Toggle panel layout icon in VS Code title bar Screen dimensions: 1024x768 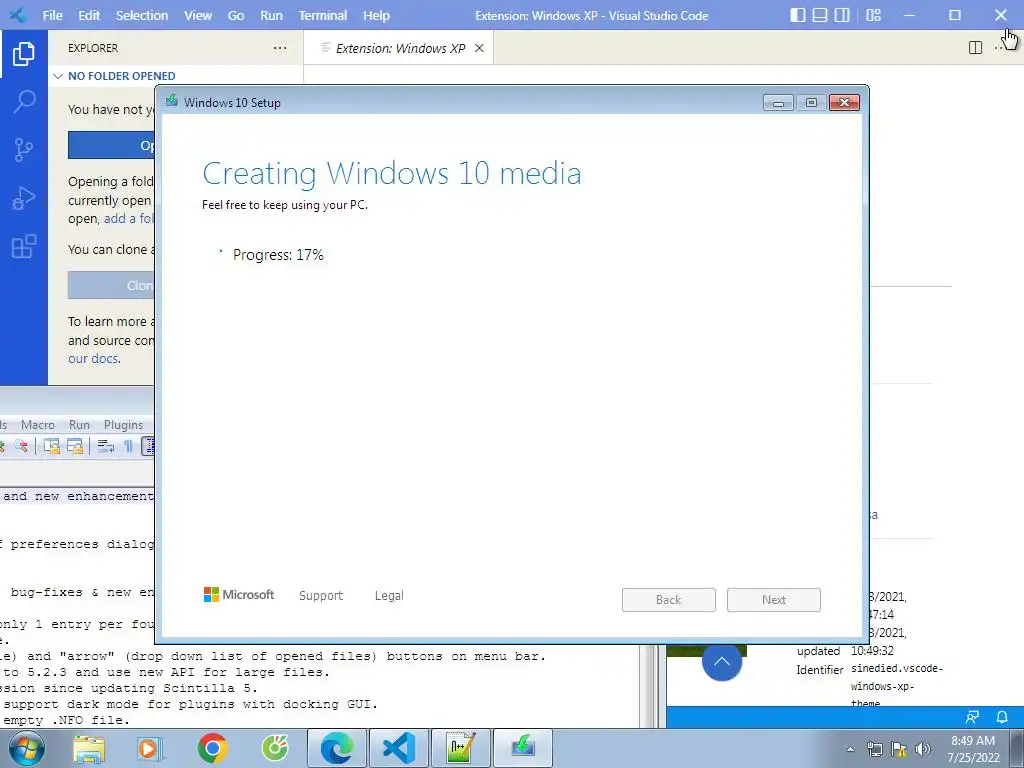pyautogui.click(x=820, y=15)
